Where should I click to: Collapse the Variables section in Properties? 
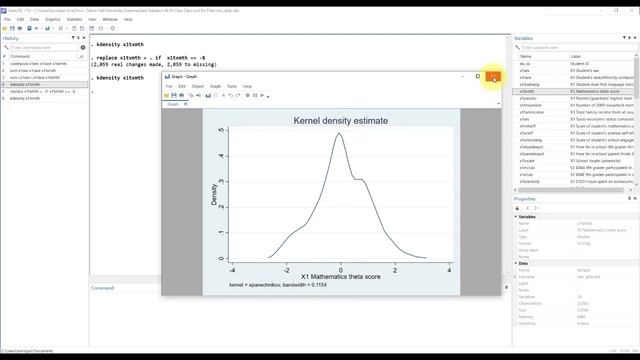click(516, 217)
